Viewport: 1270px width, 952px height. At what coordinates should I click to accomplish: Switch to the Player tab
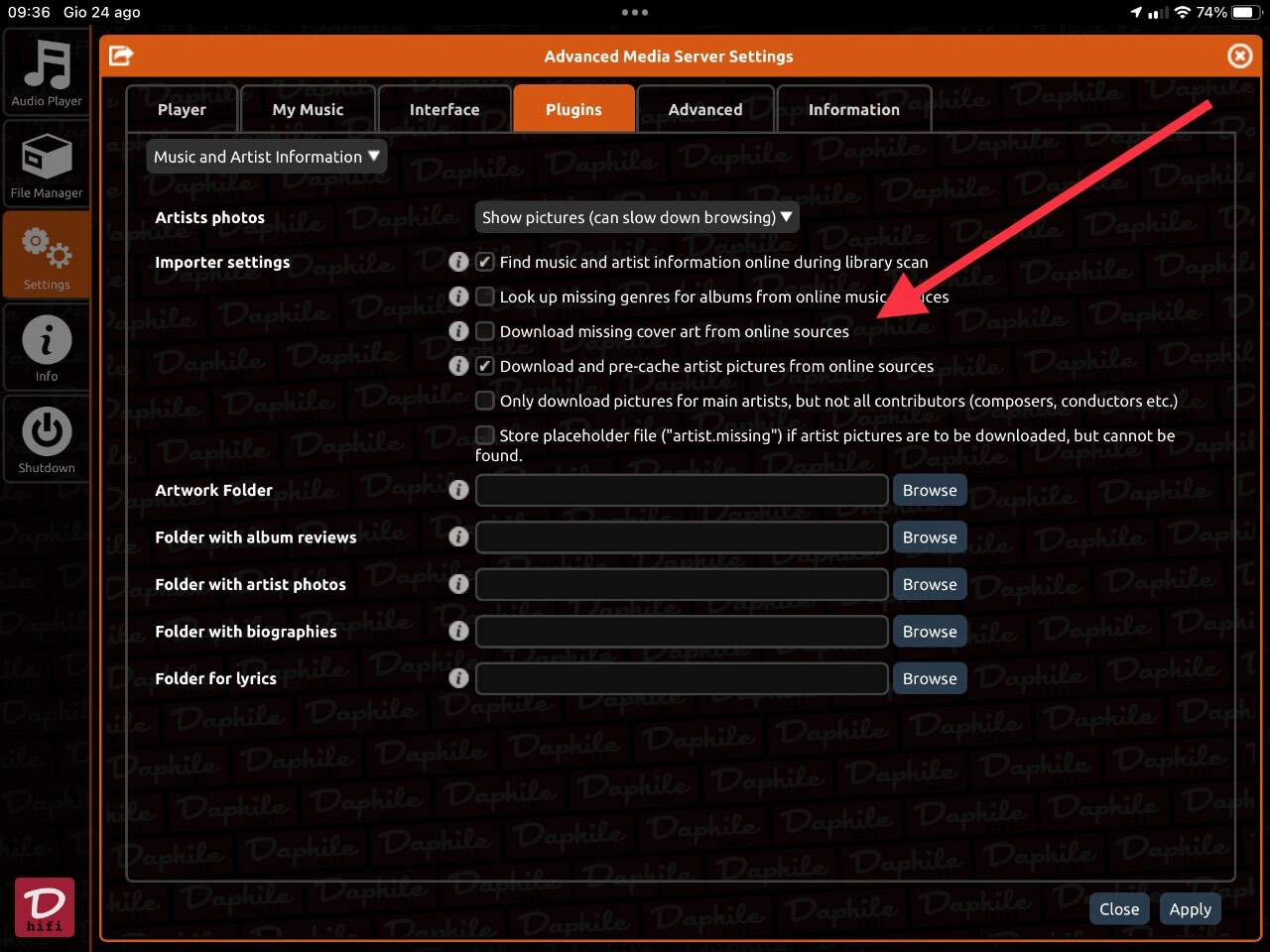pyautogui.click(x=182, y=109)
